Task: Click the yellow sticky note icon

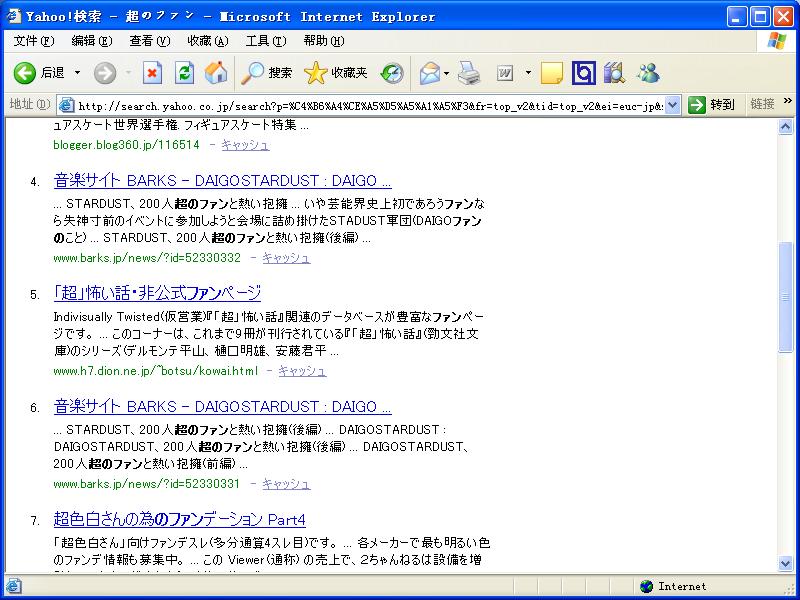Action: click(x=552, y=73)
